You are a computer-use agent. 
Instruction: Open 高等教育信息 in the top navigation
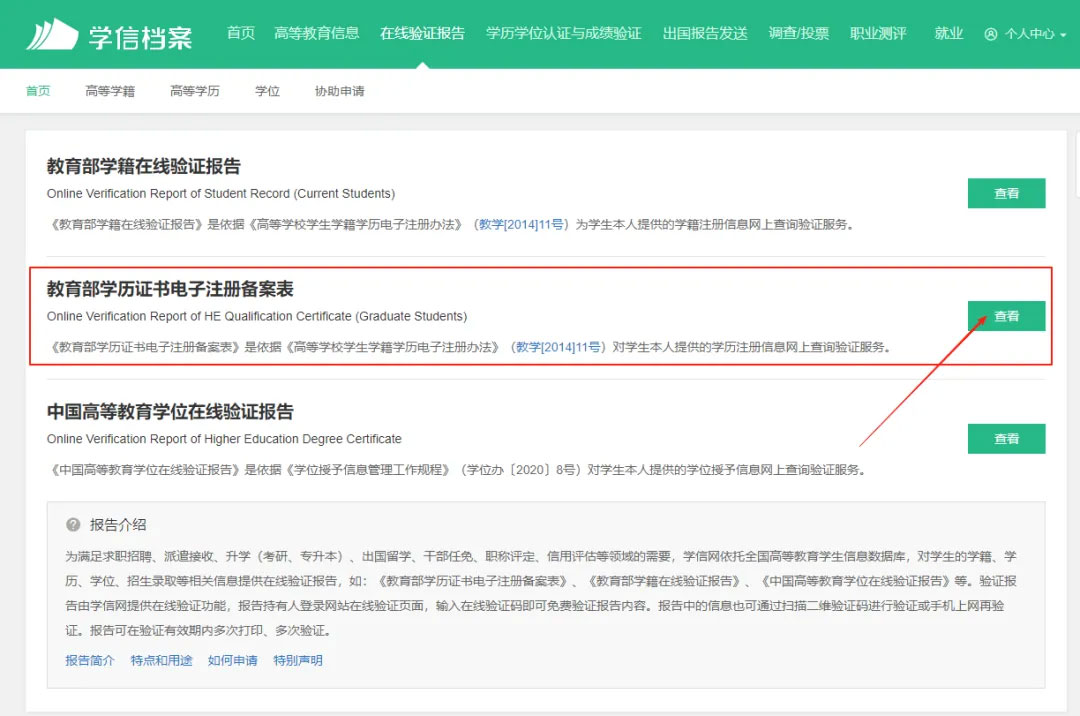click(316, 33)
